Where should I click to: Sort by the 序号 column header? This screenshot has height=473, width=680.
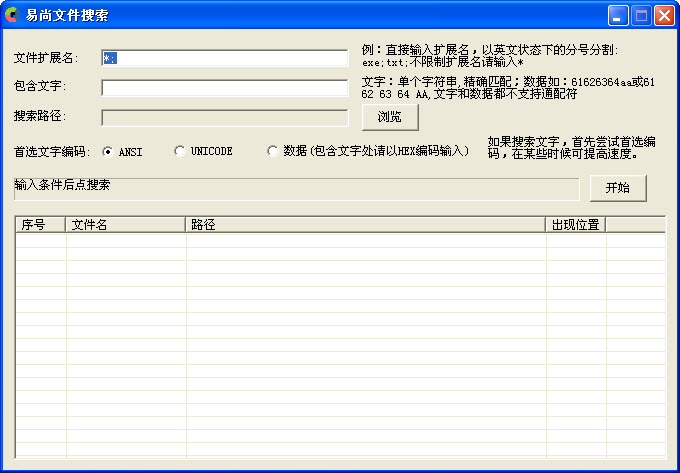pyautogui.click(x=40, y=225)
